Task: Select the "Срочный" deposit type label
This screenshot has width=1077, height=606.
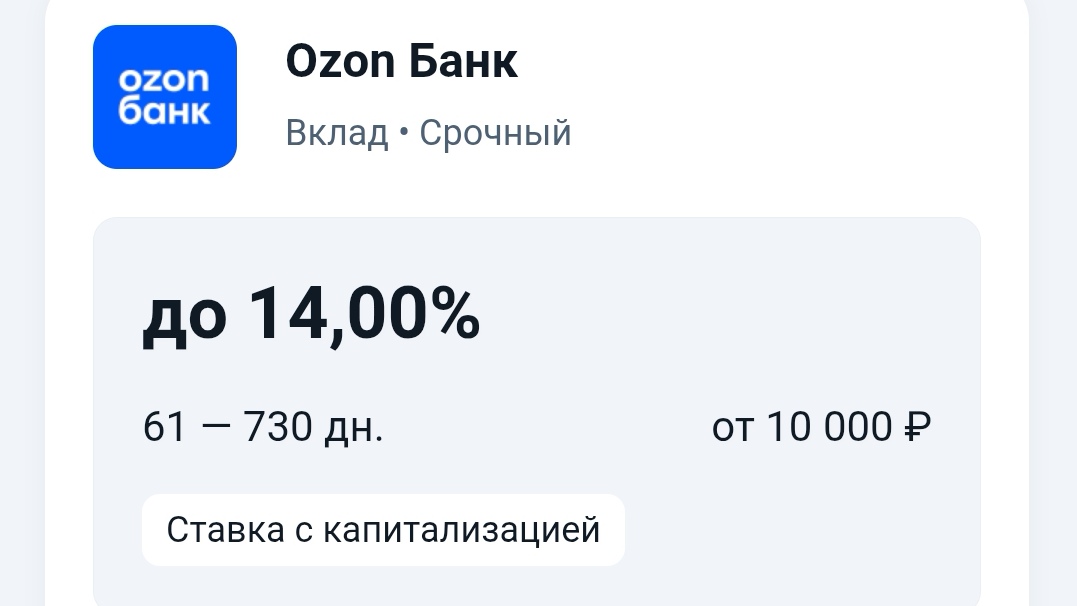Action: coord(495,133)
